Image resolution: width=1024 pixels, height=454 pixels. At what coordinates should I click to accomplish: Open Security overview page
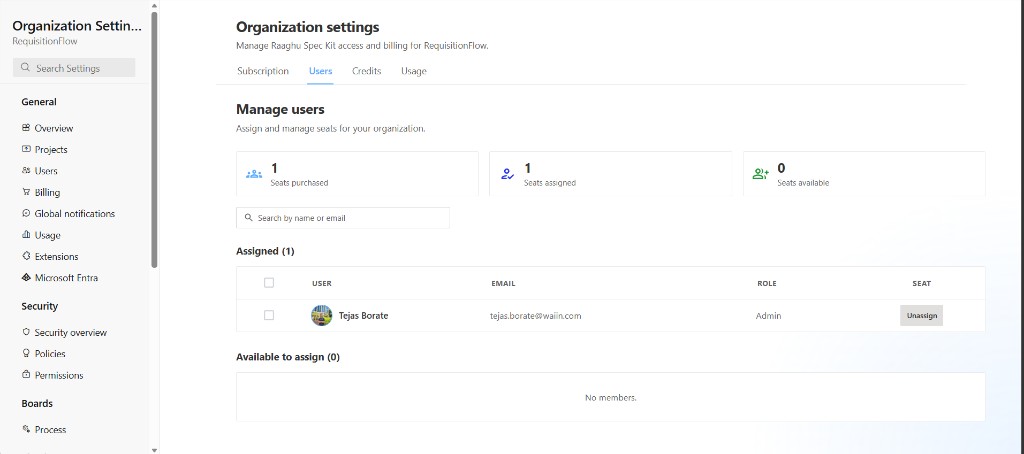tap(71, 332)
